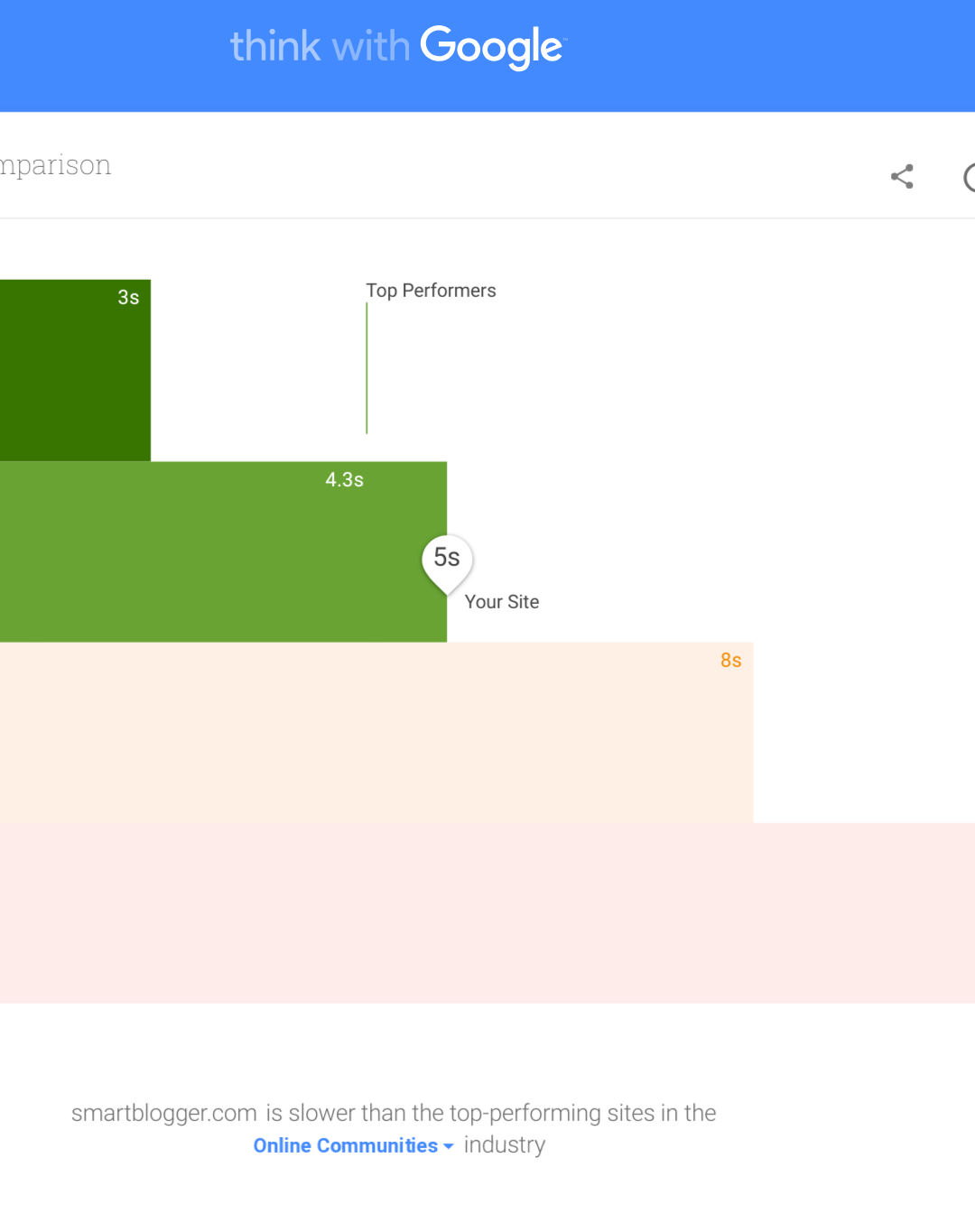Click the Your Site label
This screenshot has height=1232, width=975.
(x=502, y=602)
